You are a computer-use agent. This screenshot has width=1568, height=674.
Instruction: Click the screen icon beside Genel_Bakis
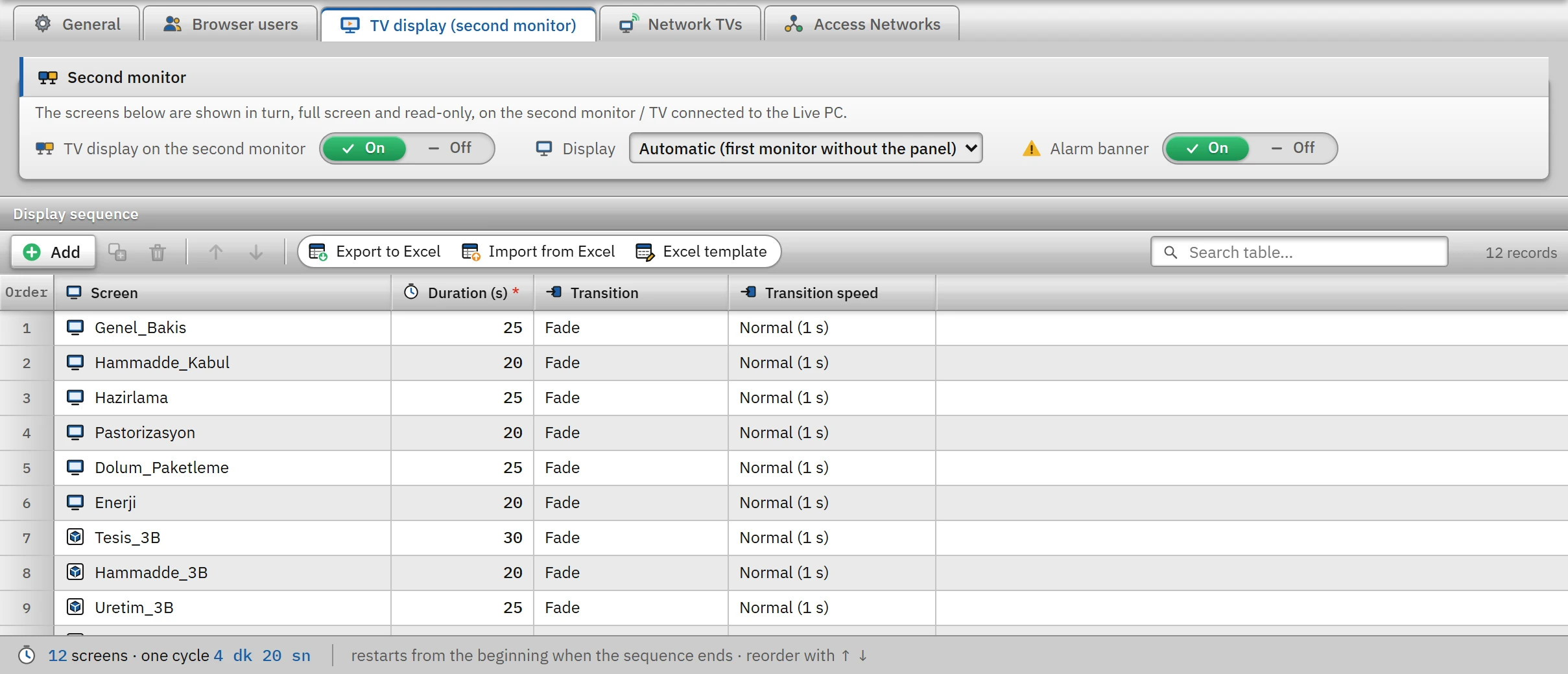[x=75, y=327]
